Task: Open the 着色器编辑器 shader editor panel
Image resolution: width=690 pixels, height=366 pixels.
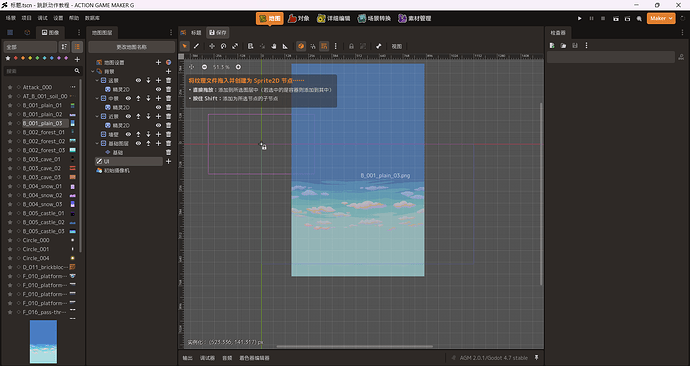Action: pyautogui.click(x=254, y=358)
